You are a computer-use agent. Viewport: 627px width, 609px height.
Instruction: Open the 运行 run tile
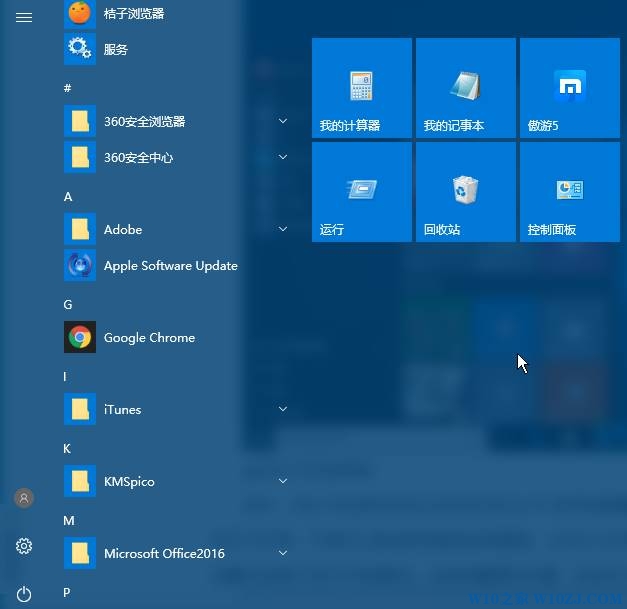[x=362, y=192]
